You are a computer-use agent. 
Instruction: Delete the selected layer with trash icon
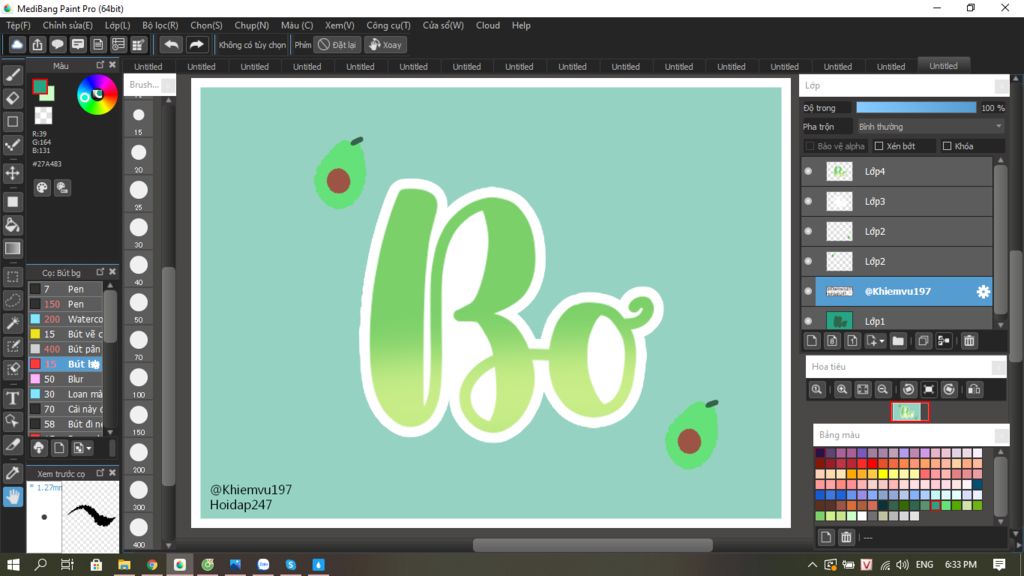[969, 341]
